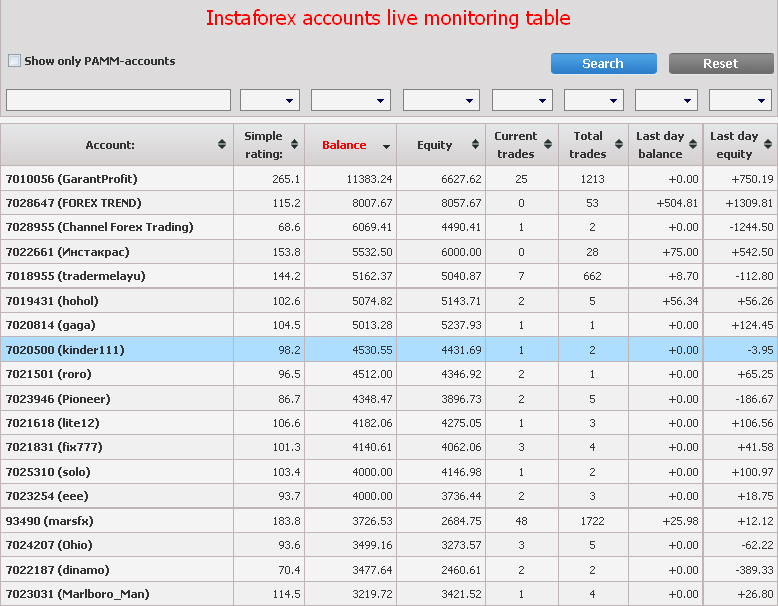
Task: Click sort arrows in Account column header
Action: (x=221, y=145)
